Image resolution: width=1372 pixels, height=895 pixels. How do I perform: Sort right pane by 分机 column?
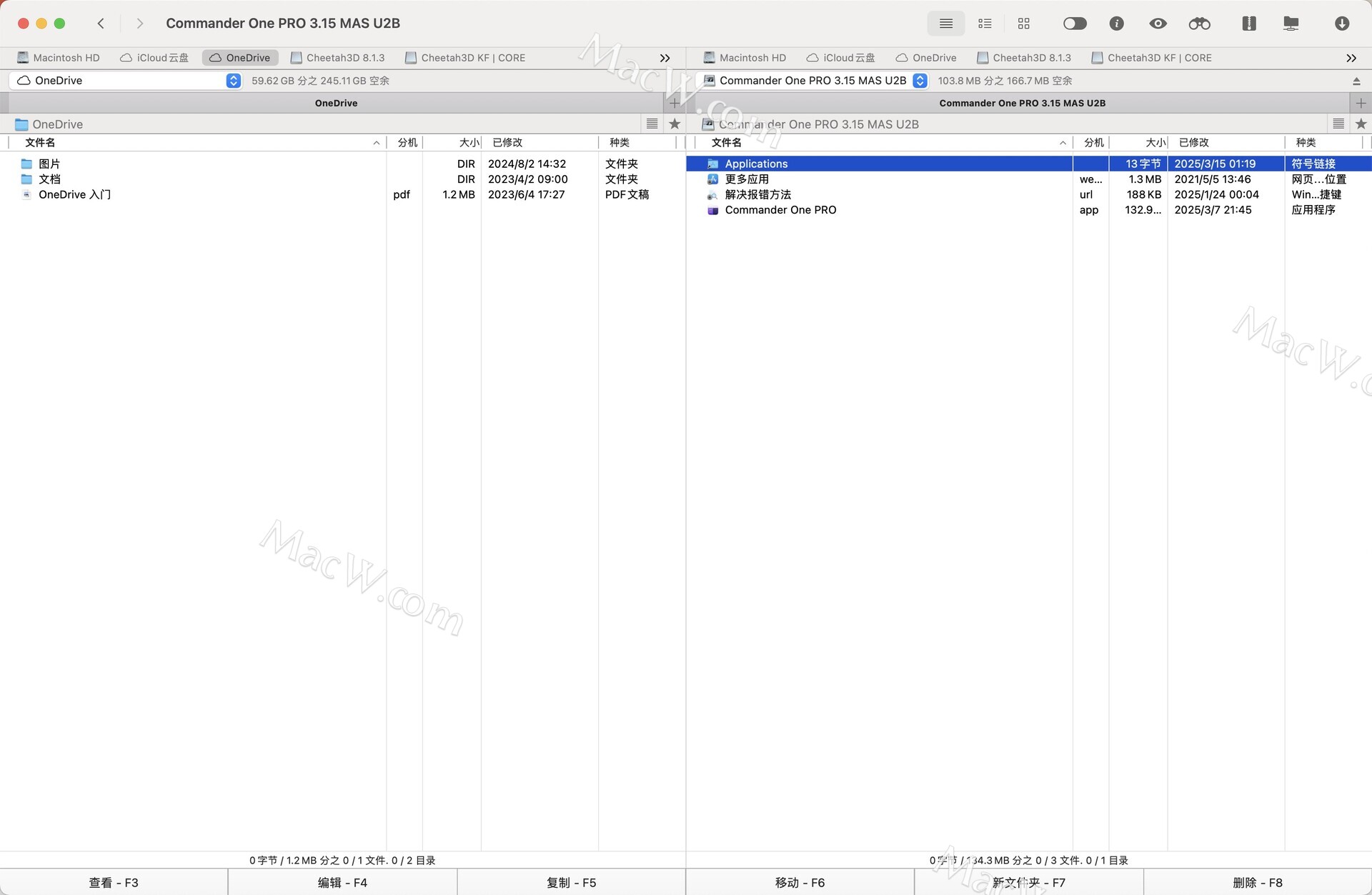(1091, 143)
